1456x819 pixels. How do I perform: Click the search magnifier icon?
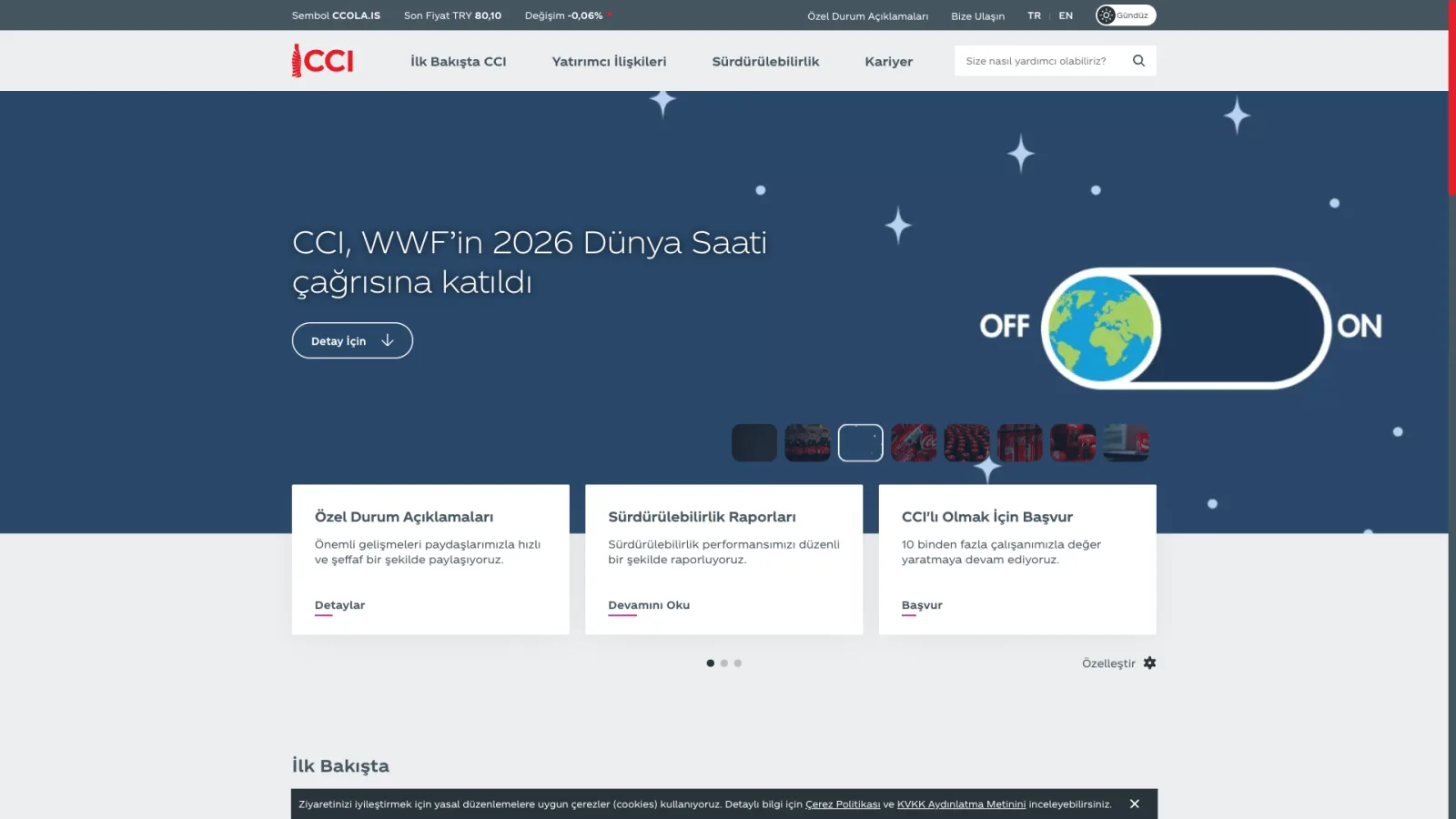(x=1138, y=61)
